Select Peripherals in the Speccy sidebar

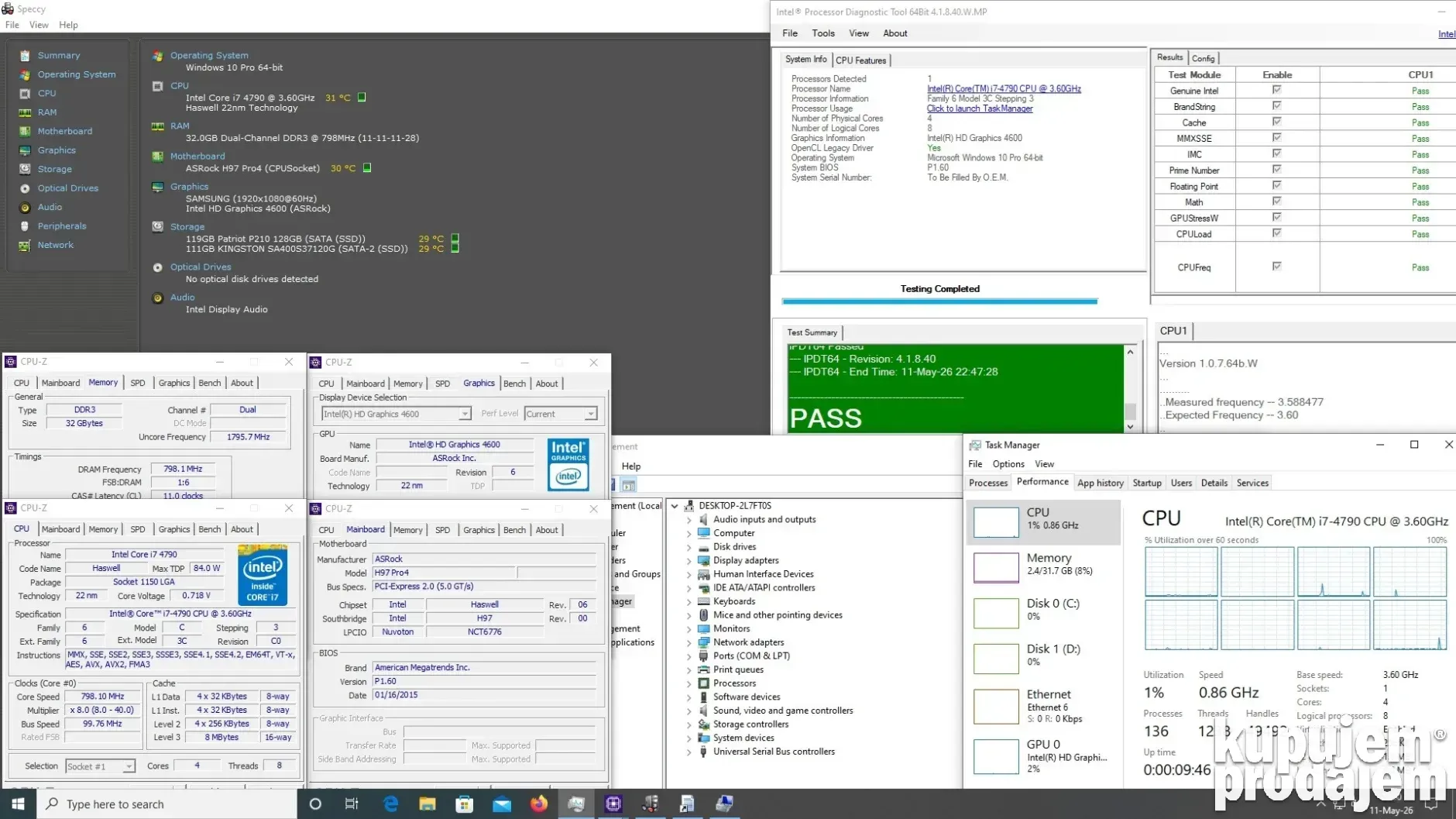(62, 226)
